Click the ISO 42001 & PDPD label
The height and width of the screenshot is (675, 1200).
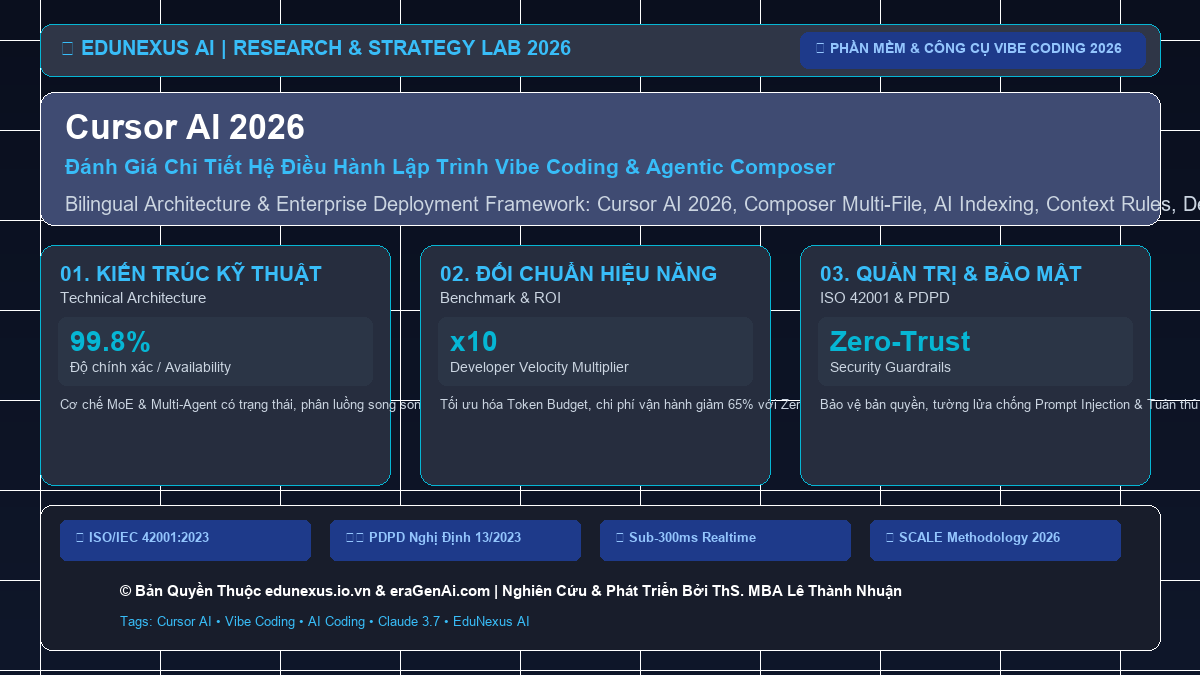pyautogui.click(x=885, y=298)
